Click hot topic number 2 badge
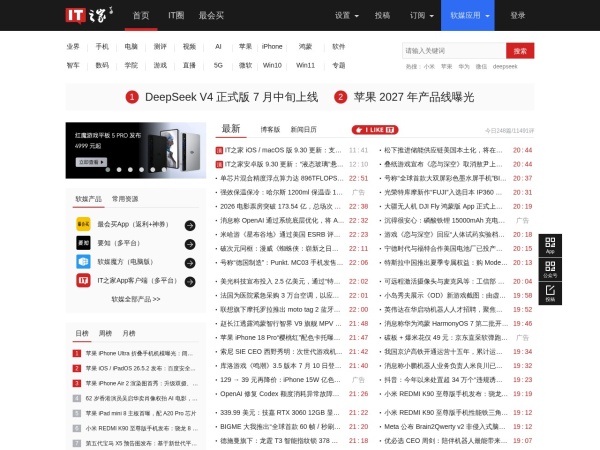This screenshot has width=600, height=450. click(340, 97)
